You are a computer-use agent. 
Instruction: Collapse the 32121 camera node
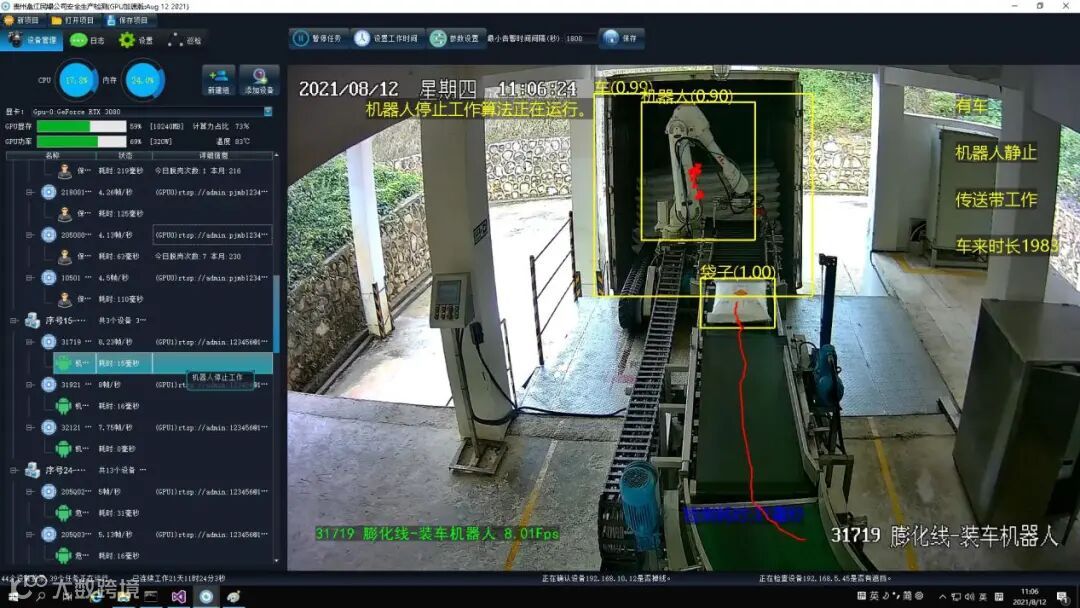pos(30,427)
